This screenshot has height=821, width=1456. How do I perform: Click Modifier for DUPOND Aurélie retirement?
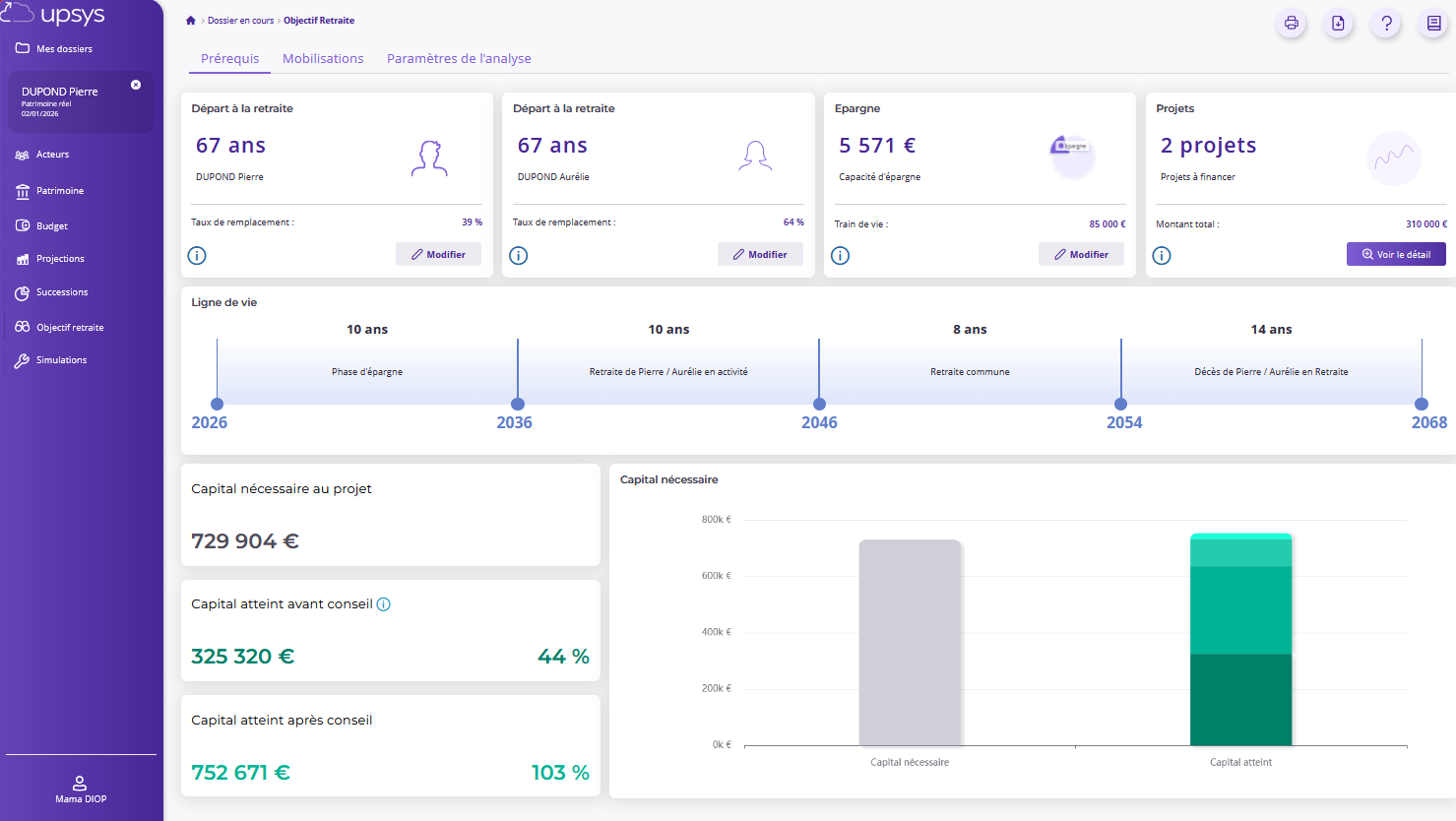click(x=760, y=254)
